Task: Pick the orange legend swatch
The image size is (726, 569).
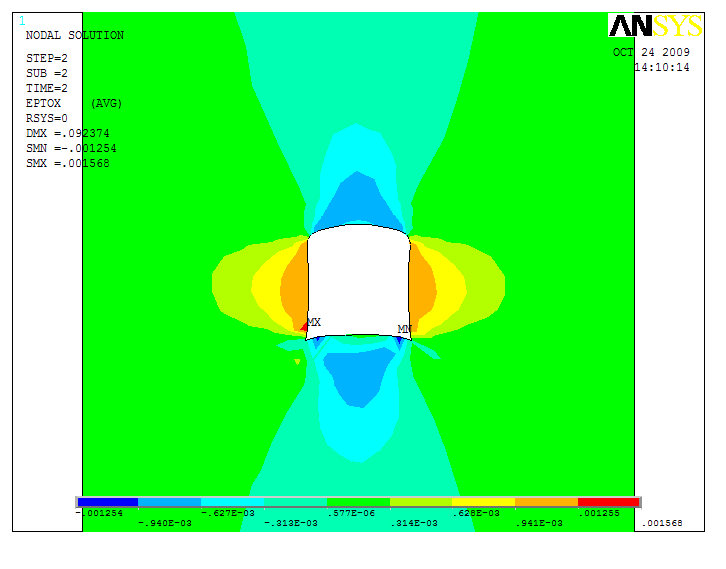Action: tap(546, 502)
